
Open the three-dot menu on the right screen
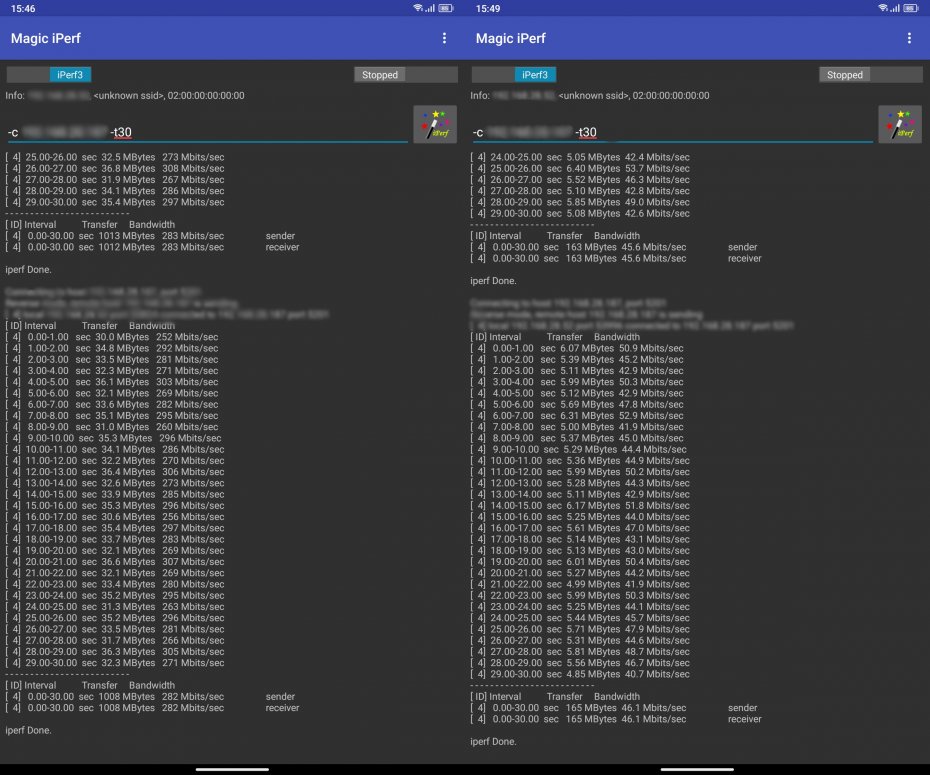coord(909,38)
